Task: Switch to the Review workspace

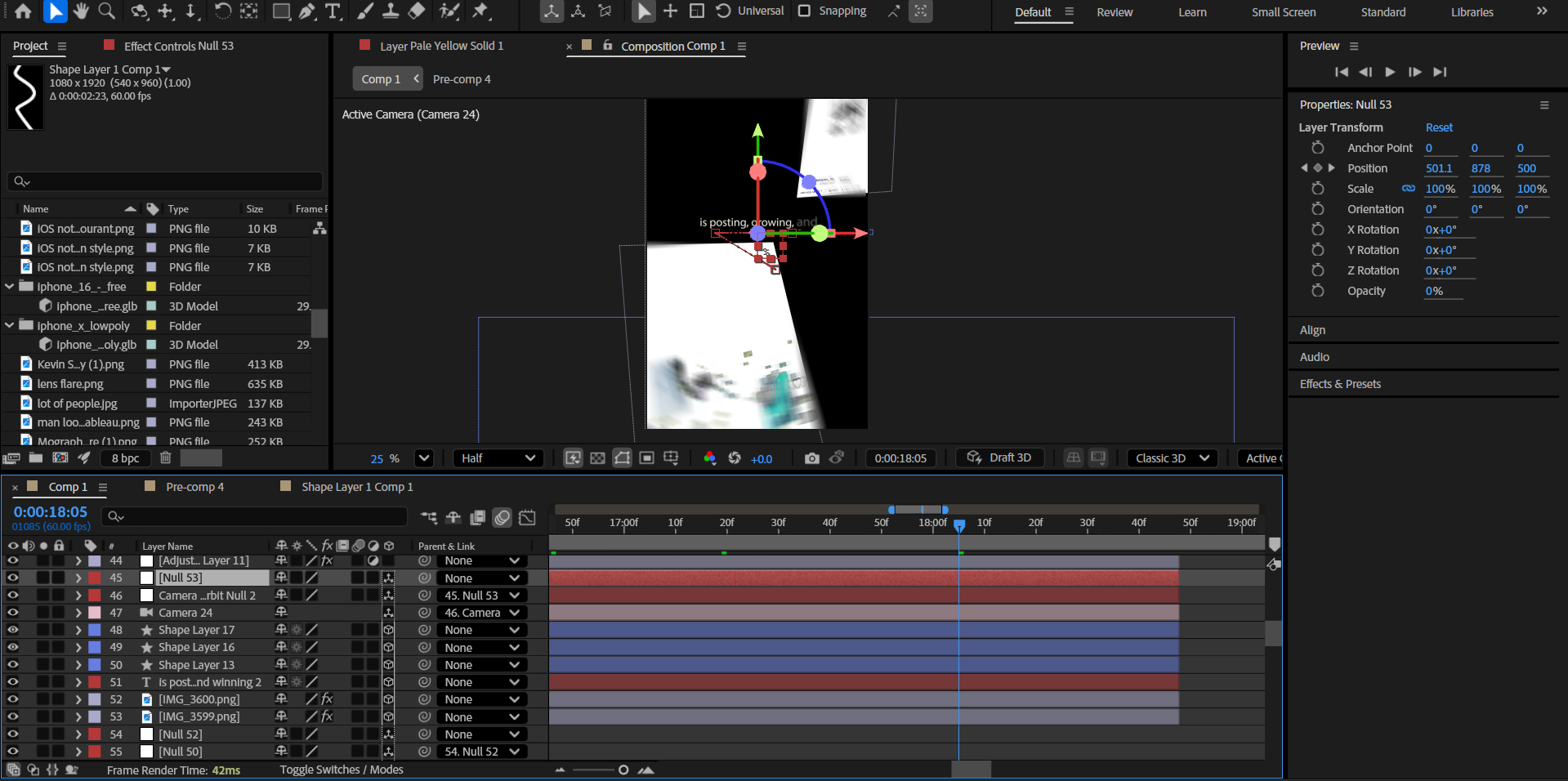Action: (x=1115, y=12)
